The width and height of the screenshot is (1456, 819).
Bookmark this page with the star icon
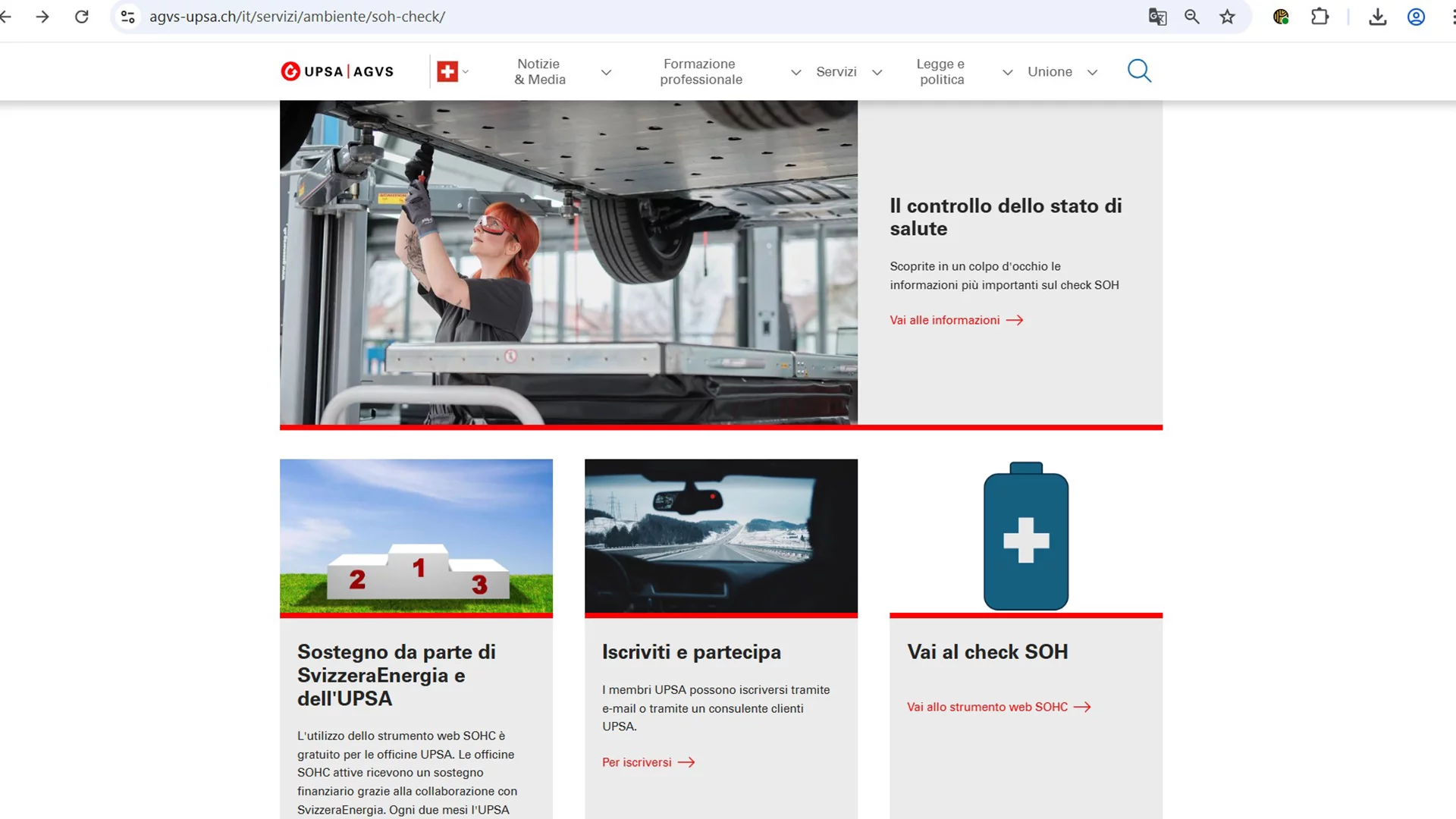(1227, 17)
